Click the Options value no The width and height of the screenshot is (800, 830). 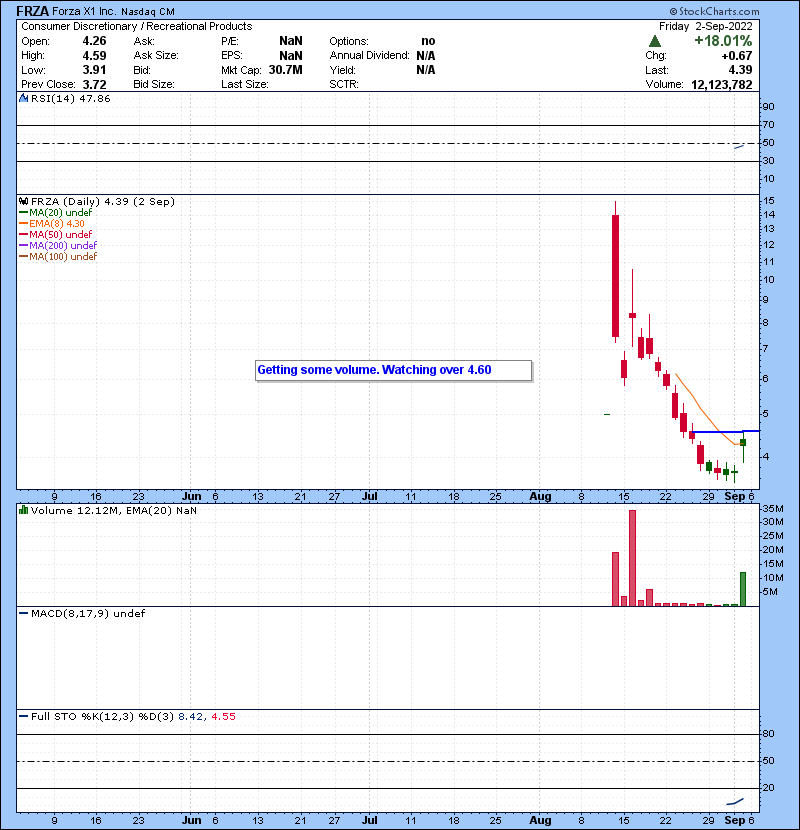pyautogui.click(x=428, y=41)
